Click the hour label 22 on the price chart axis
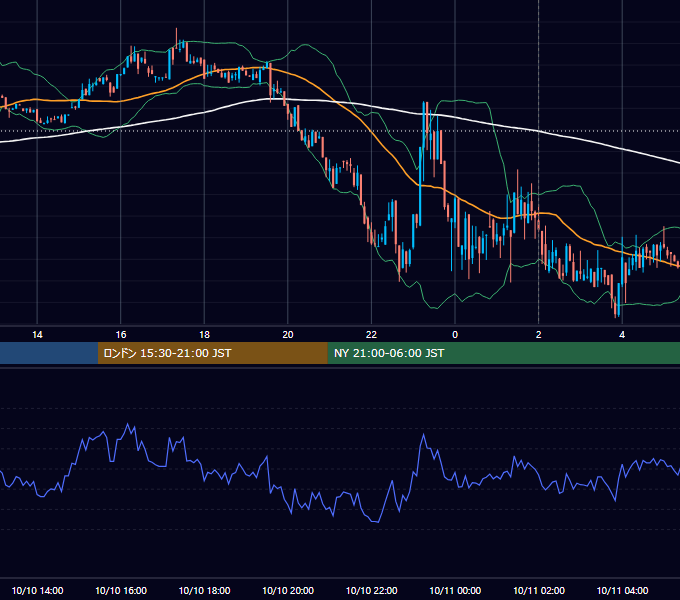The height and width of the screenshot is (600, 680). coord(371,335)
